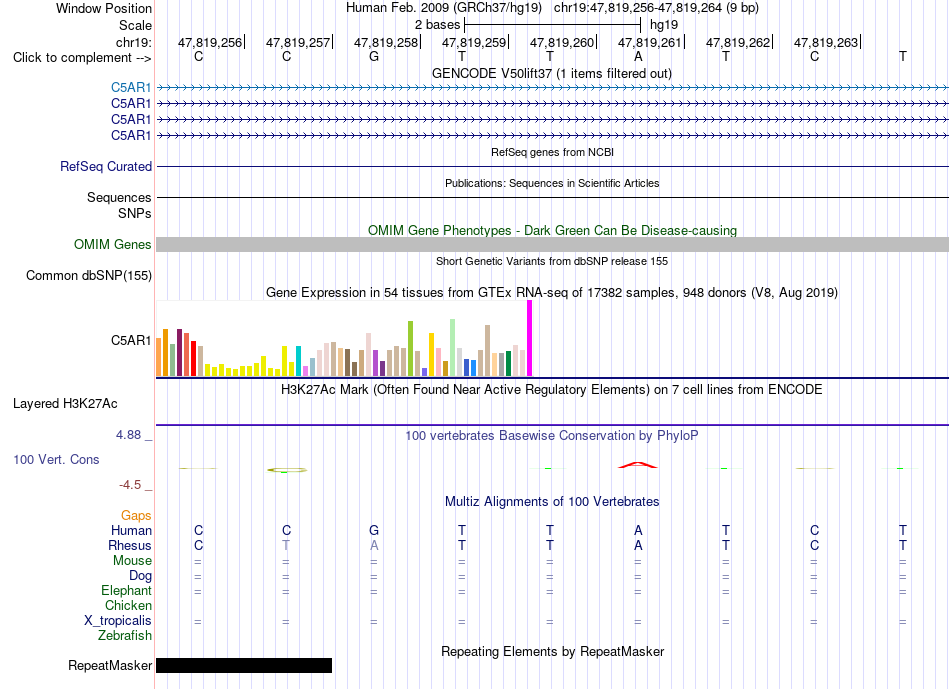Click the OMIM Gene Phenotypes track title

pyautogui.click(x=552, y=230)
